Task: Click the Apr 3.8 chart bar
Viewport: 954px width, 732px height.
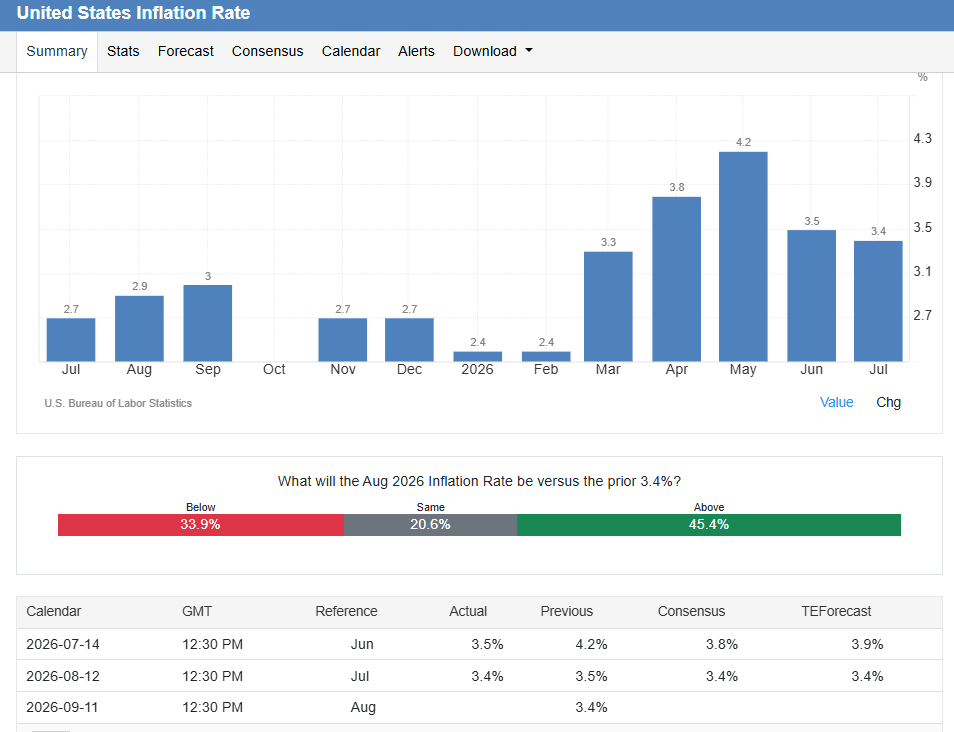Action: [677, 279]
